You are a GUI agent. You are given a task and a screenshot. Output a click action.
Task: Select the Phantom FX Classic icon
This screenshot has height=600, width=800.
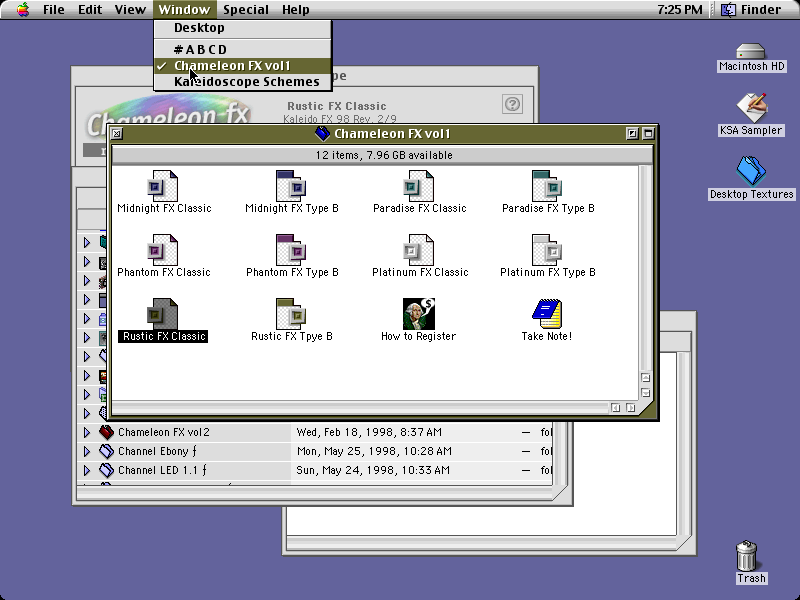pyautogui.click(x=163, y=250)
